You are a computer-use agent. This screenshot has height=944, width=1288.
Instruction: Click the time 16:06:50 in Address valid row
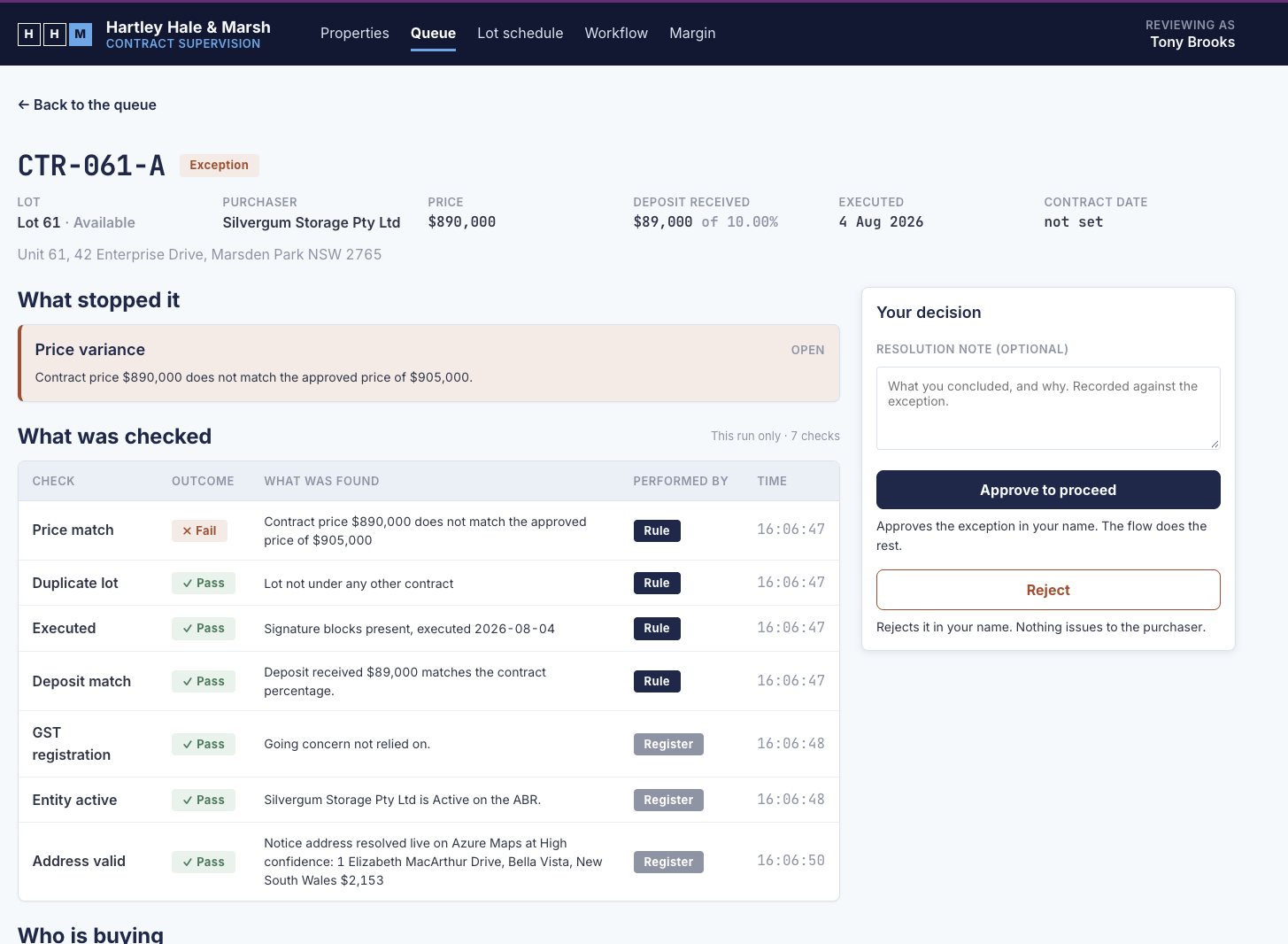(x=791, y=861)
